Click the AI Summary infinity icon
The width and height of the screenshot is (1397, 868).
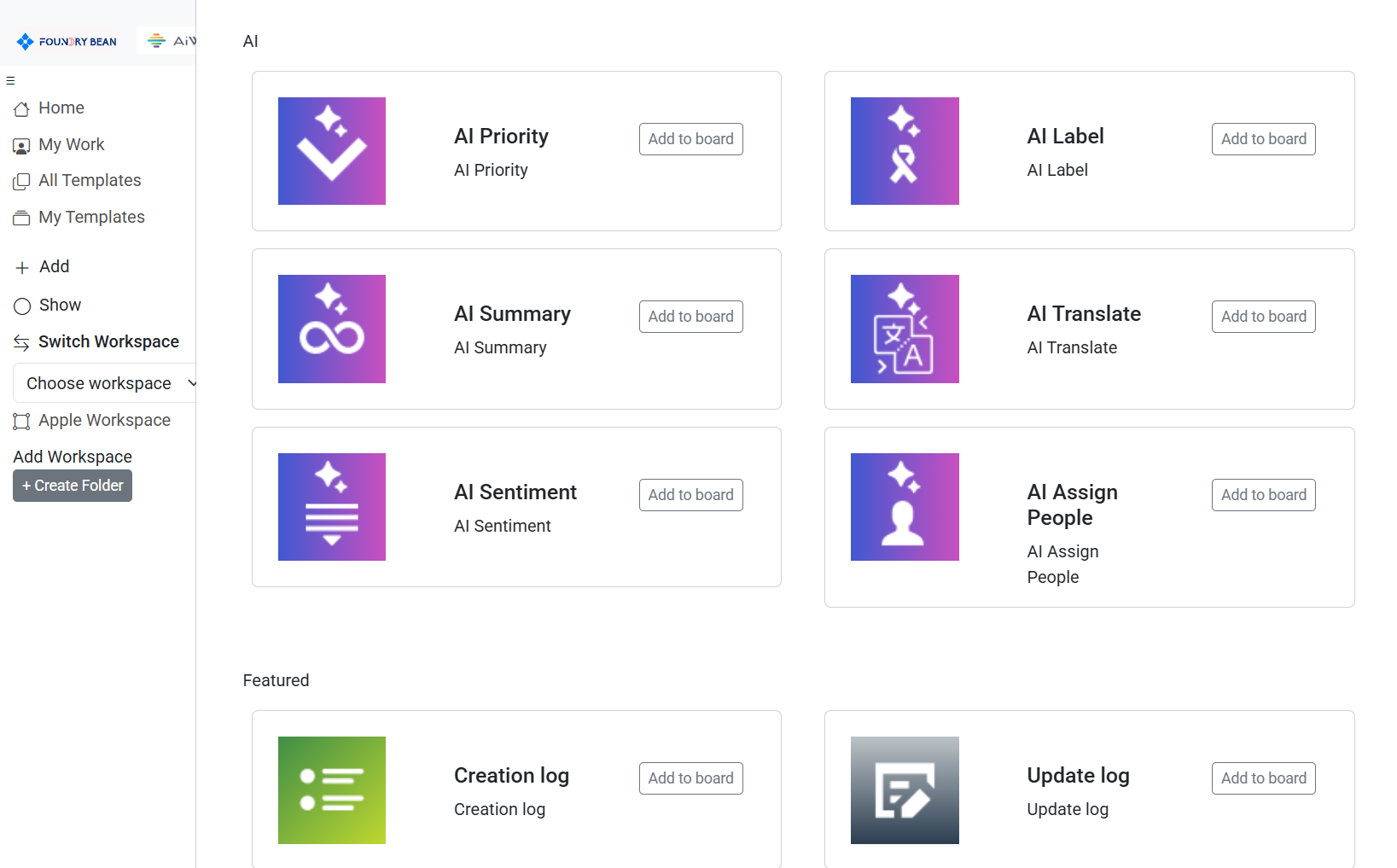pos(332,329)
